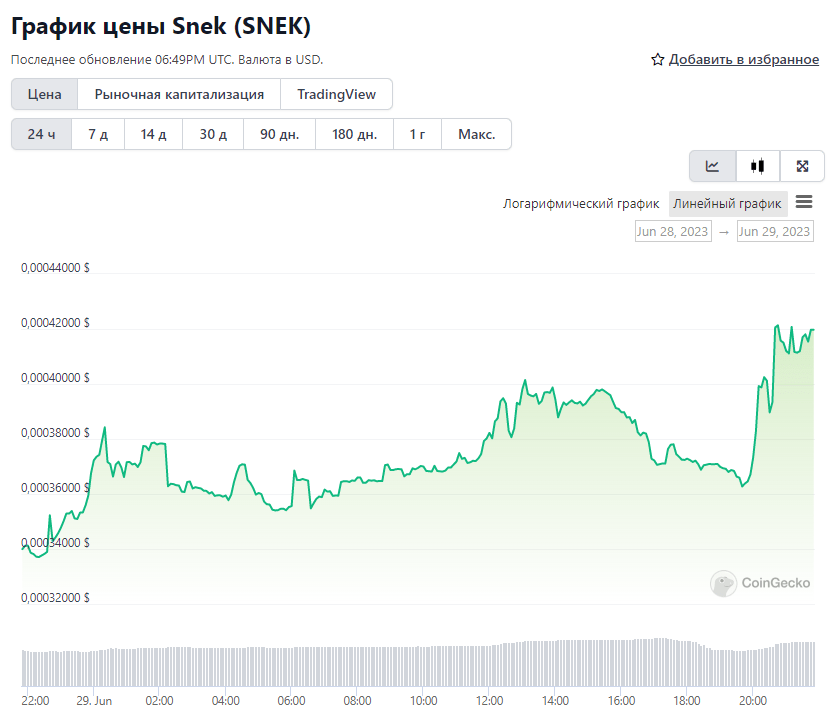Switch to line chart view icon
This screenshot has height=727, width=838.
[x=712, y=166]
